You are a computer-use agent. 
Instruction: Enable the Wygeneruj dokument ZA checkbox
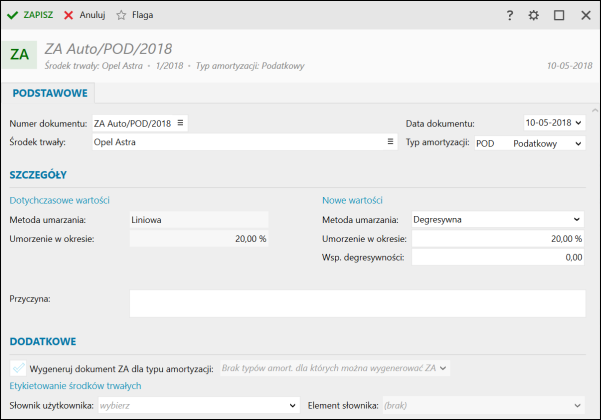tap(18, 368)
